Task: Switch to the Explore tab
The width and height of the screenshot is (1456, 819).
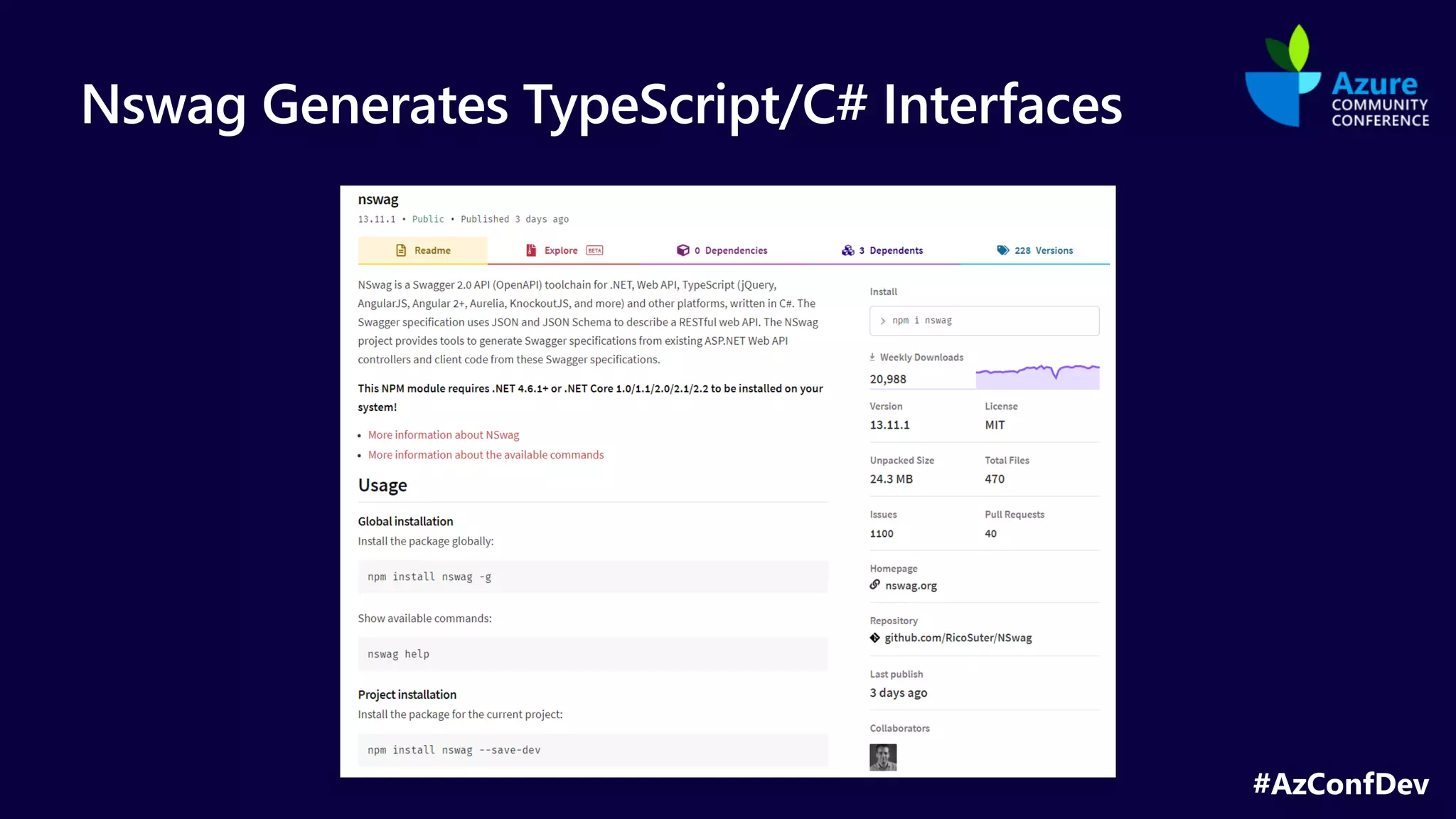Action: pyautogui.click(x=564, y=250)
